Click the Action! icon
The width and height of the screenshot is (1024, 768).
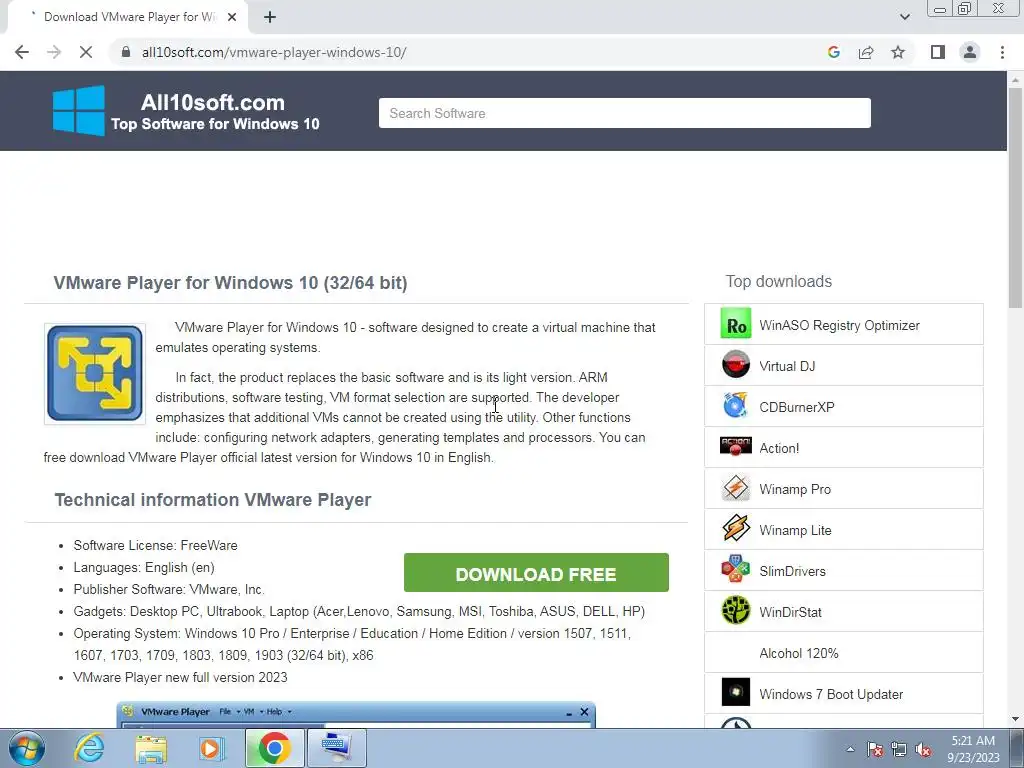coord(735,447)
